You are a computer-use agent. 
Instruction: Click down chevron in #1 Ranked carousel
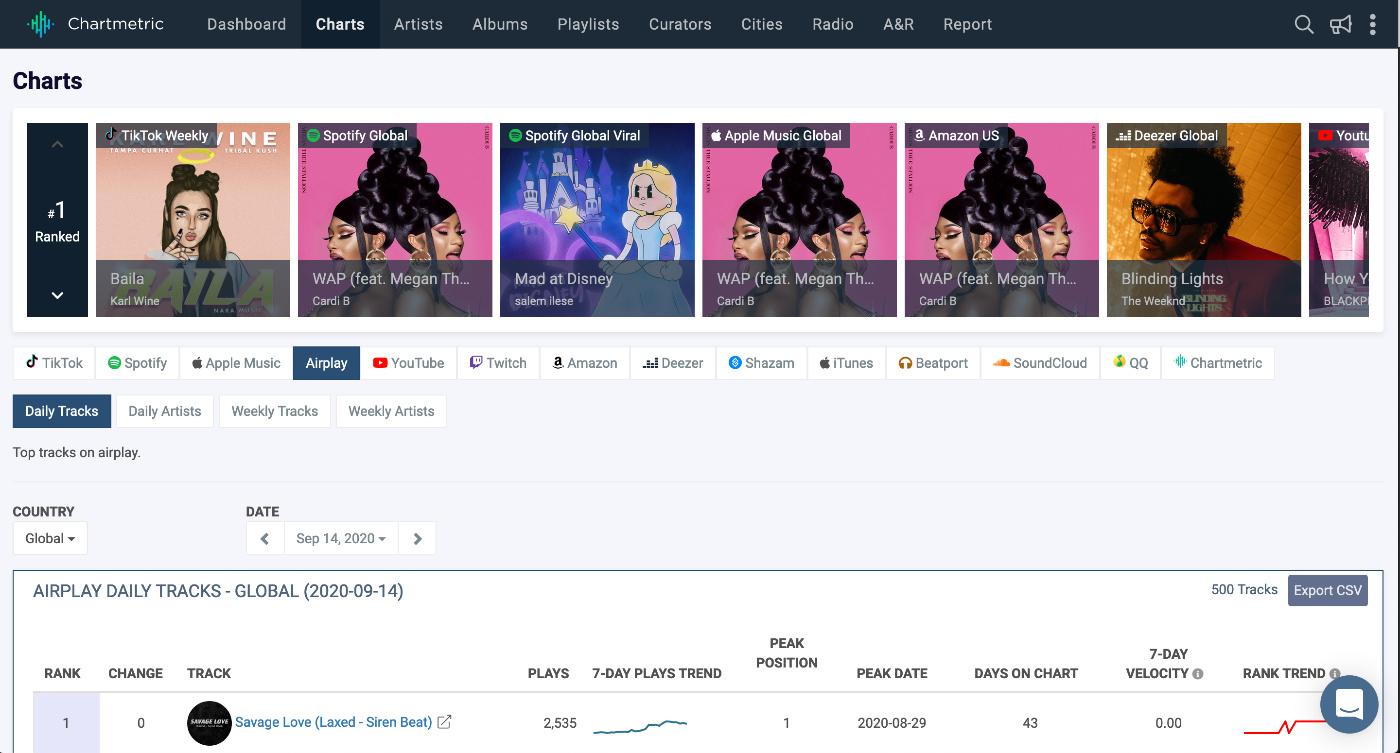57,295
